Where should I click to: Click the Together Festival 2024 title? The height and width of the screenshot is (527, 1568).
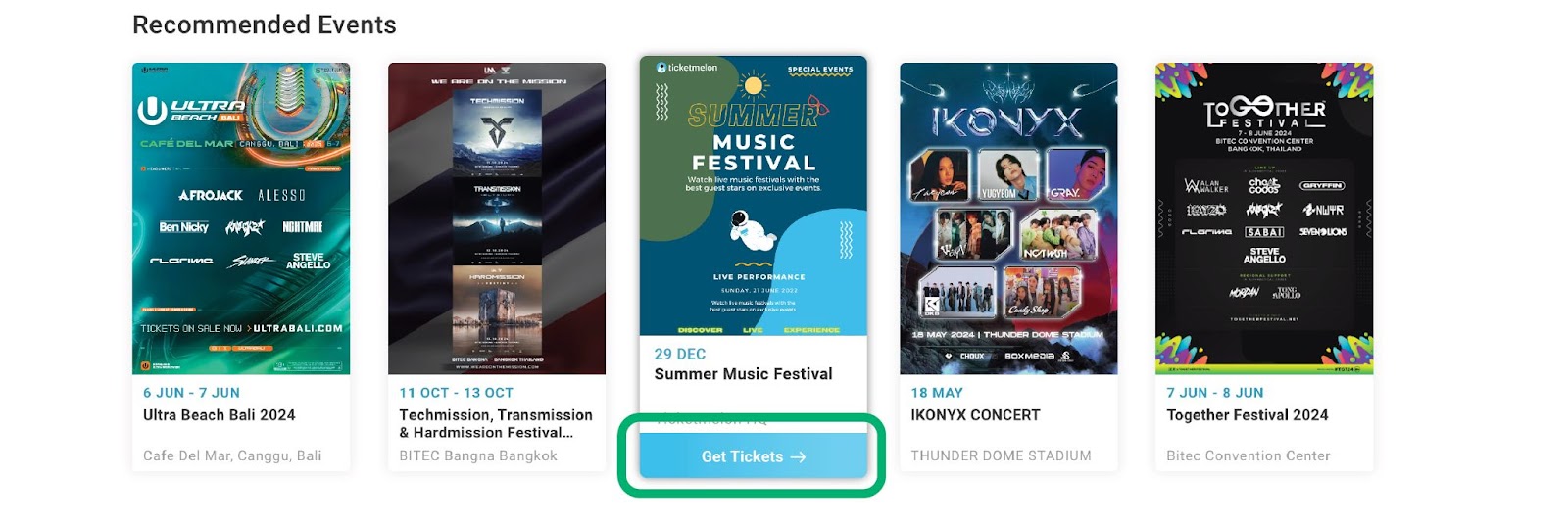tap(1248, 415)
